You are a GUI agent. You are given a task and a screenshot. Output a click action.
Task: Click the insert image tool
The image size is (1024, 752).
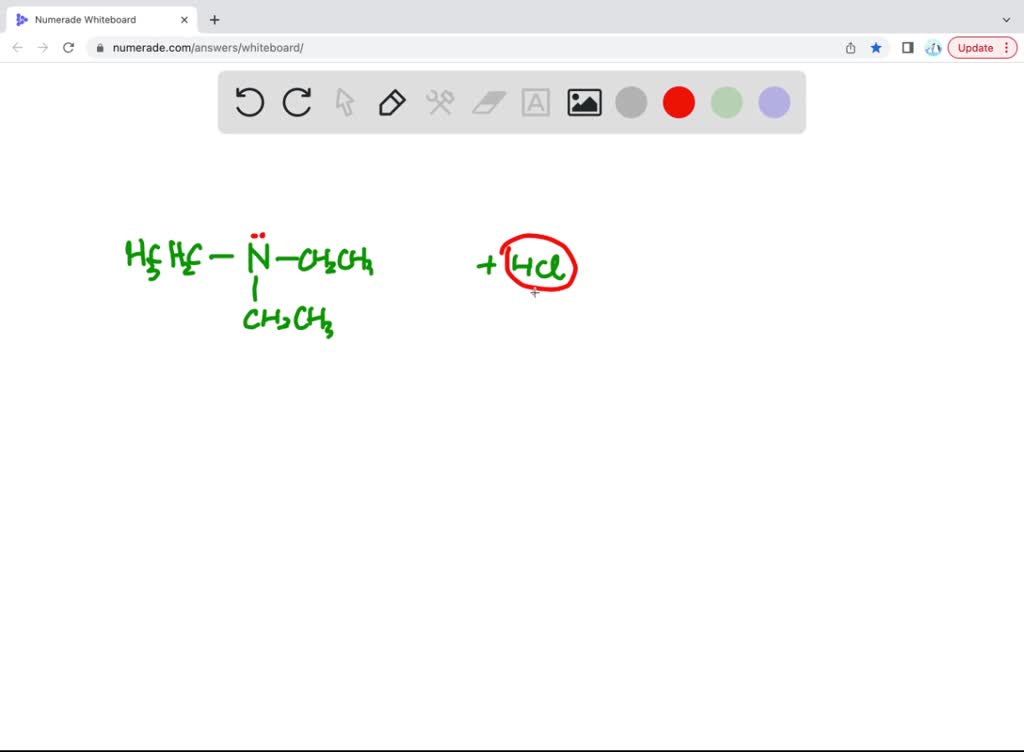[x=584, y=102]
